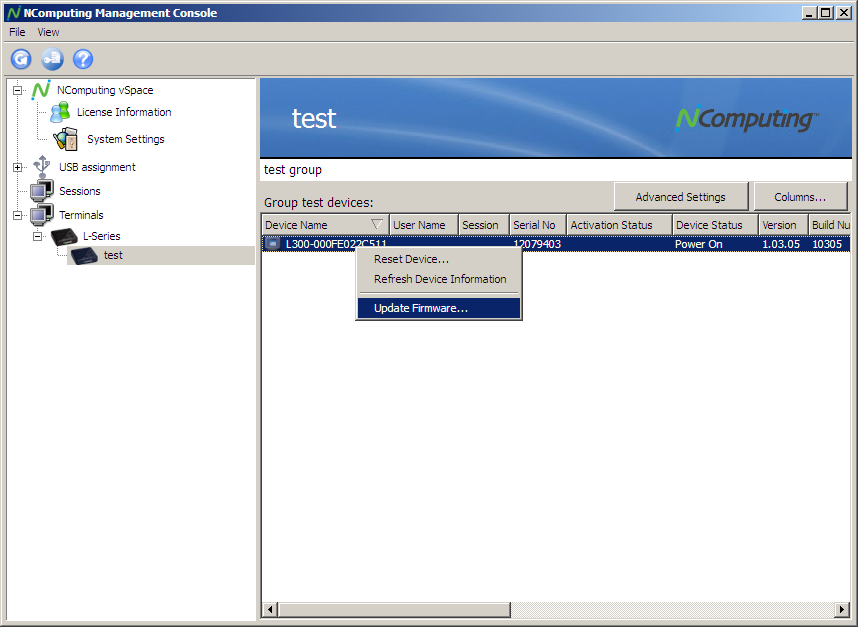Toggle sort arrow on Device Name column

tap(376, 224)
